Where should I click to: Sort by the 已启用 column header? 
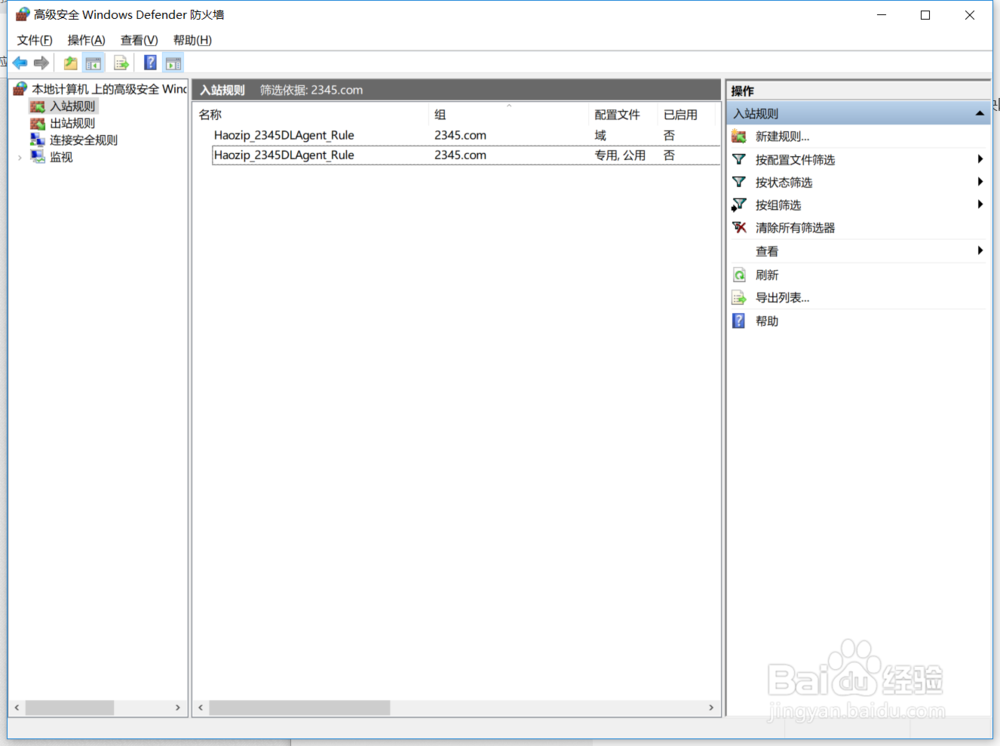(686, 115)
